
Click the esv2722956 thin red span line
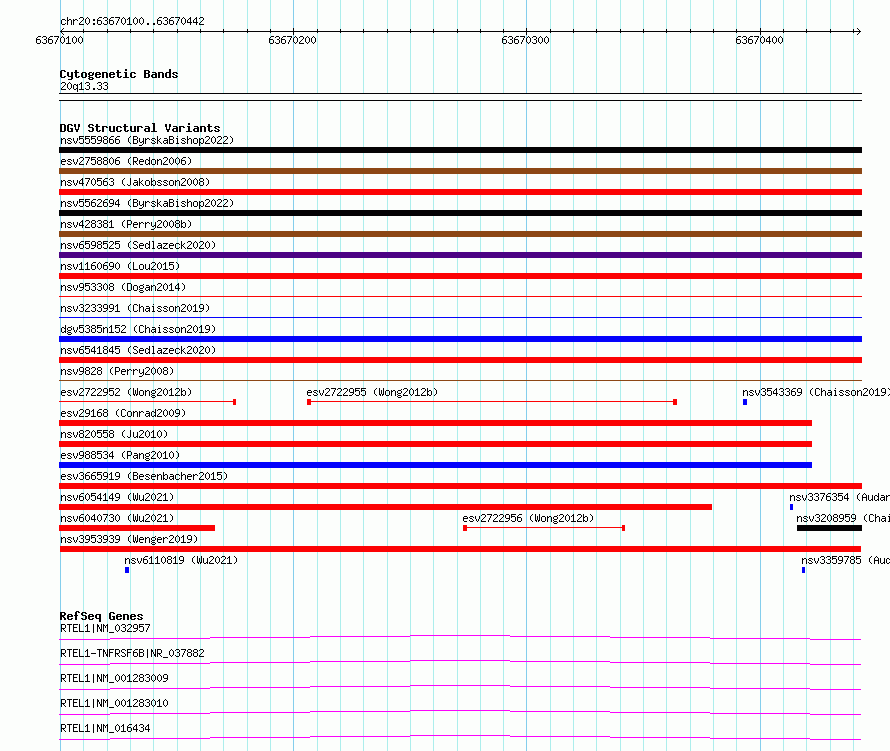click(x=544, y=528)
